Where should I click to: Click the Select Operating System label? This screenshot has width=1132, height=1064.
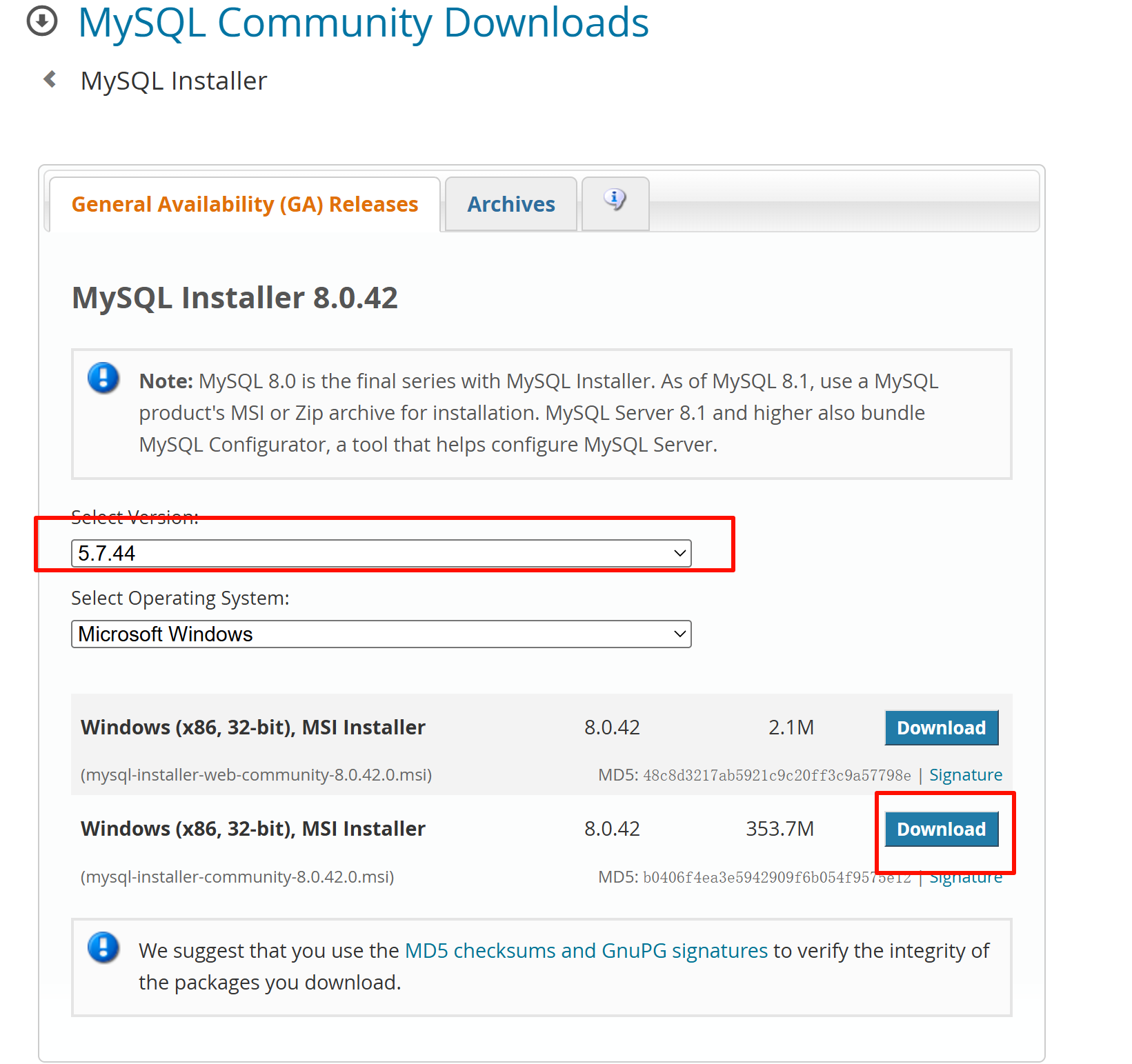[x=180, y=598]
